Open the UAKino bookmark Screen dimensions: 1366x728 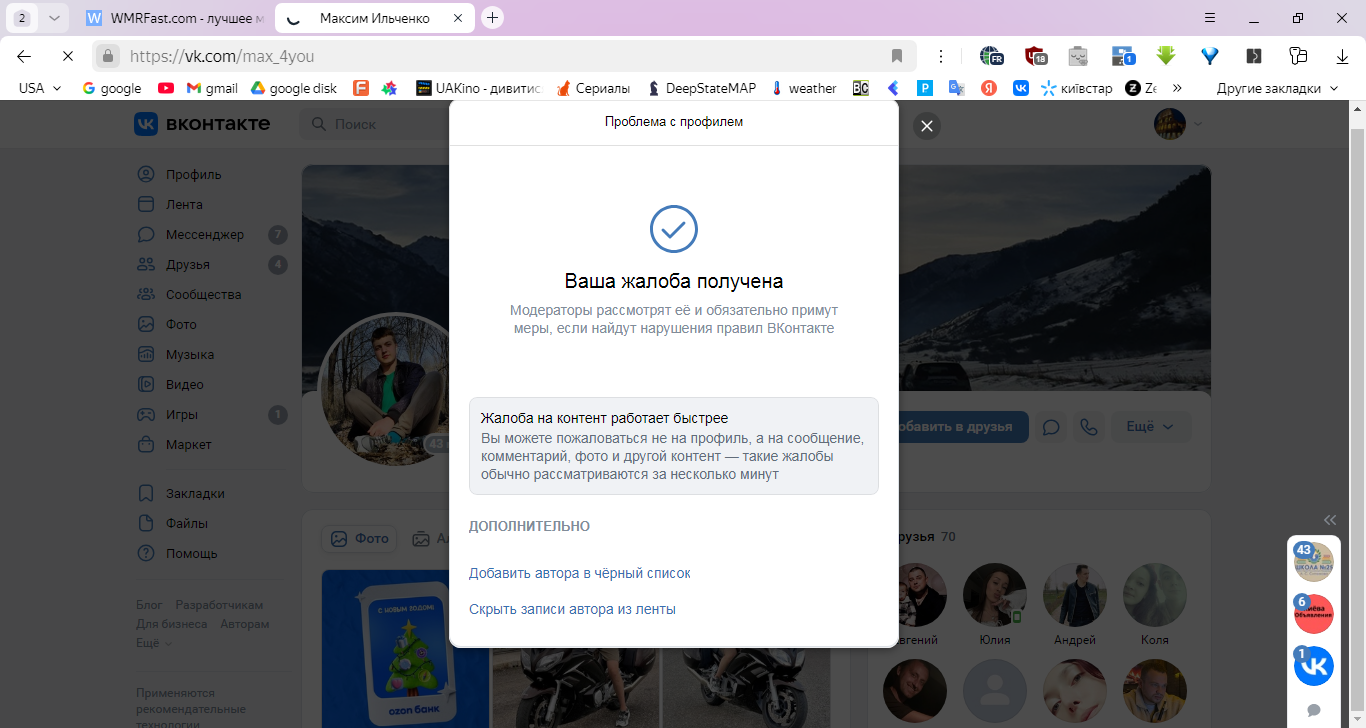coord(478,88)
